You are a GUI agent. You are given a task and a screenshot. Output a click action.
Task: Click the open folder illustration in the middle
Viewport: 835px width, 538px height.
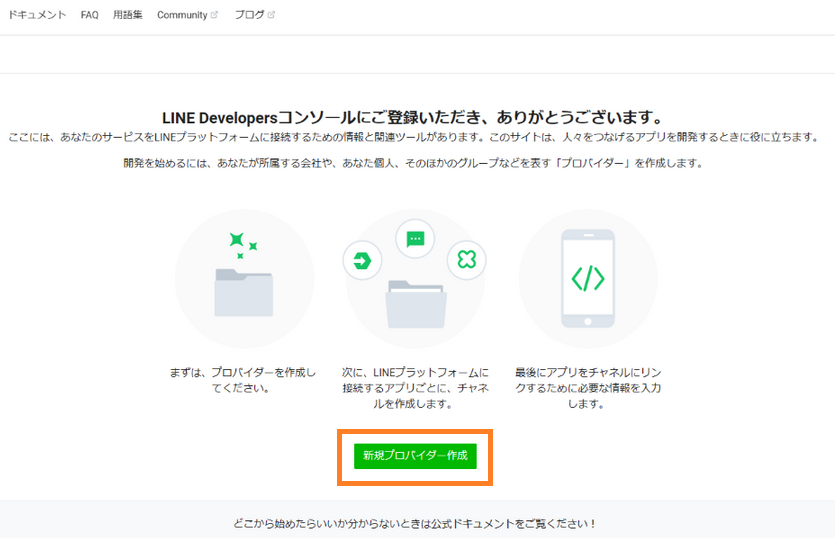coord(416,304)
